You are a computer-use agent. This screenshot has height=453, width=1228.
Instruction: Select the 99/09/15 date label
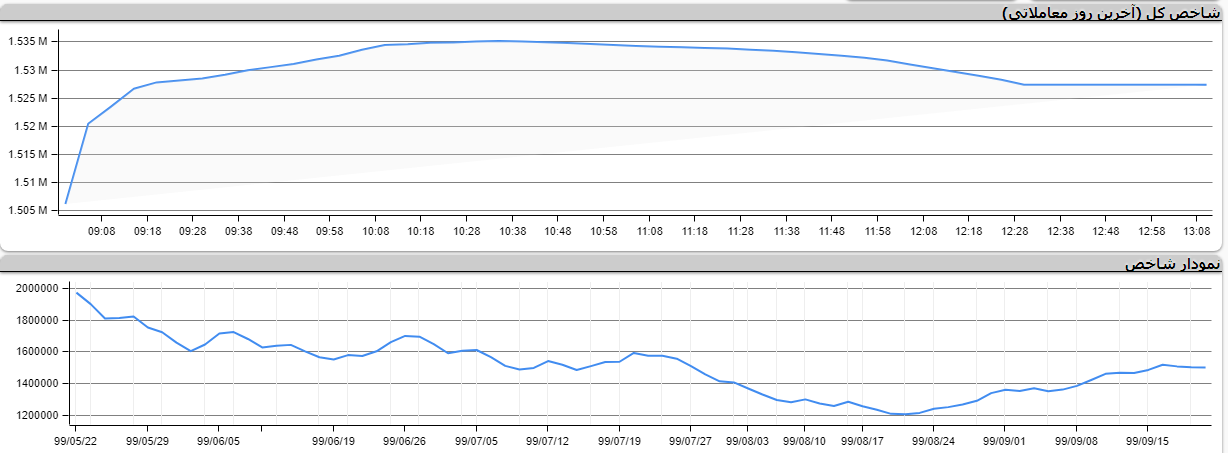point(1148,439)
